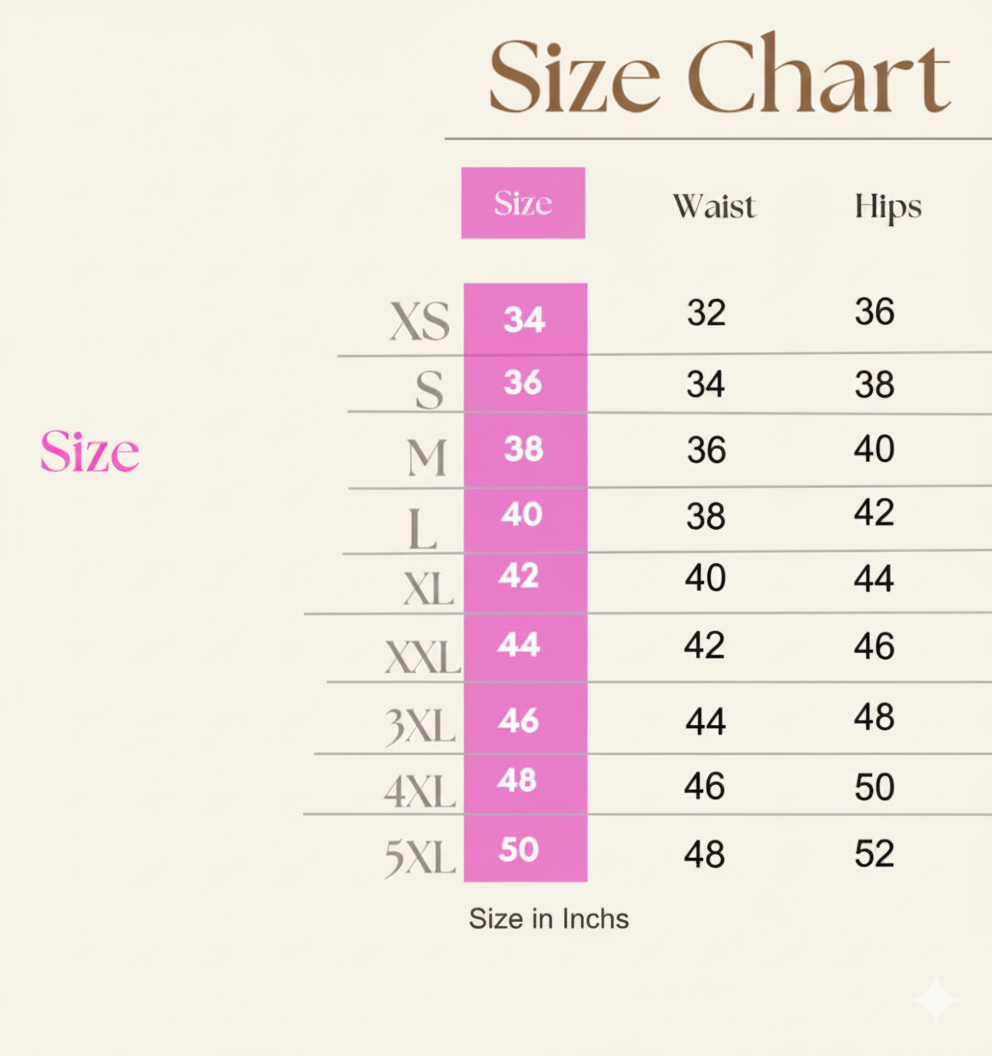
Task: Select the Waist column header
Action: click(714, 206)
